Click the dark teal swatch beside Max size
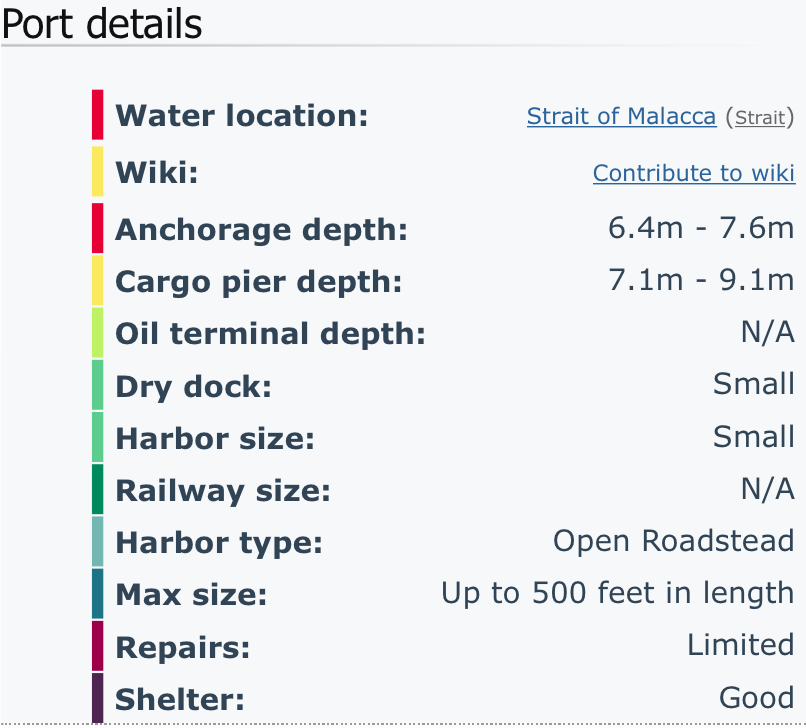806x728 pixels. point(98,593)
